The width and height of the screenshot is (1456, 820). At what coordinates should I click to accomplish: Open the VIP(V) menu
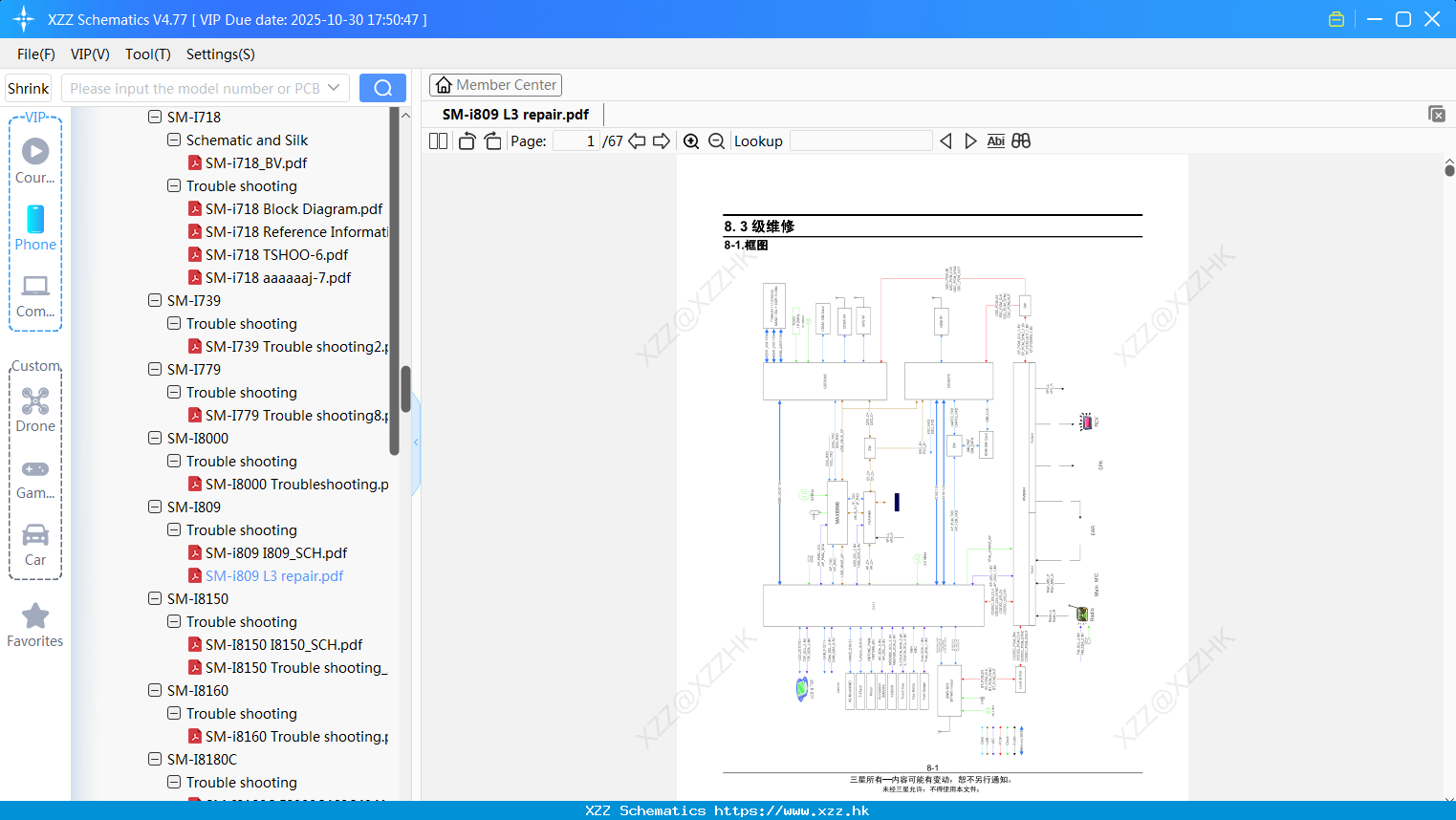(90, 54)
